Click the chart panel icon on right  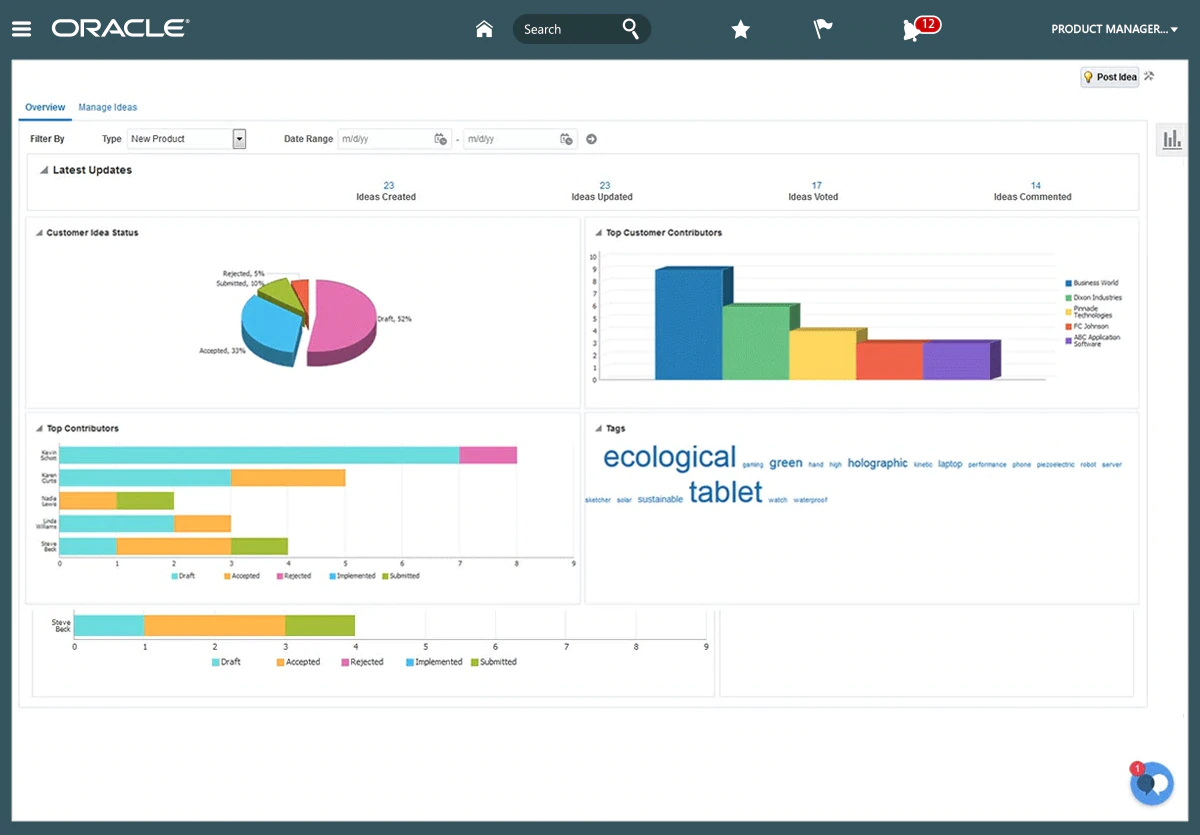pyautogui.click(x=1170, y=141)
